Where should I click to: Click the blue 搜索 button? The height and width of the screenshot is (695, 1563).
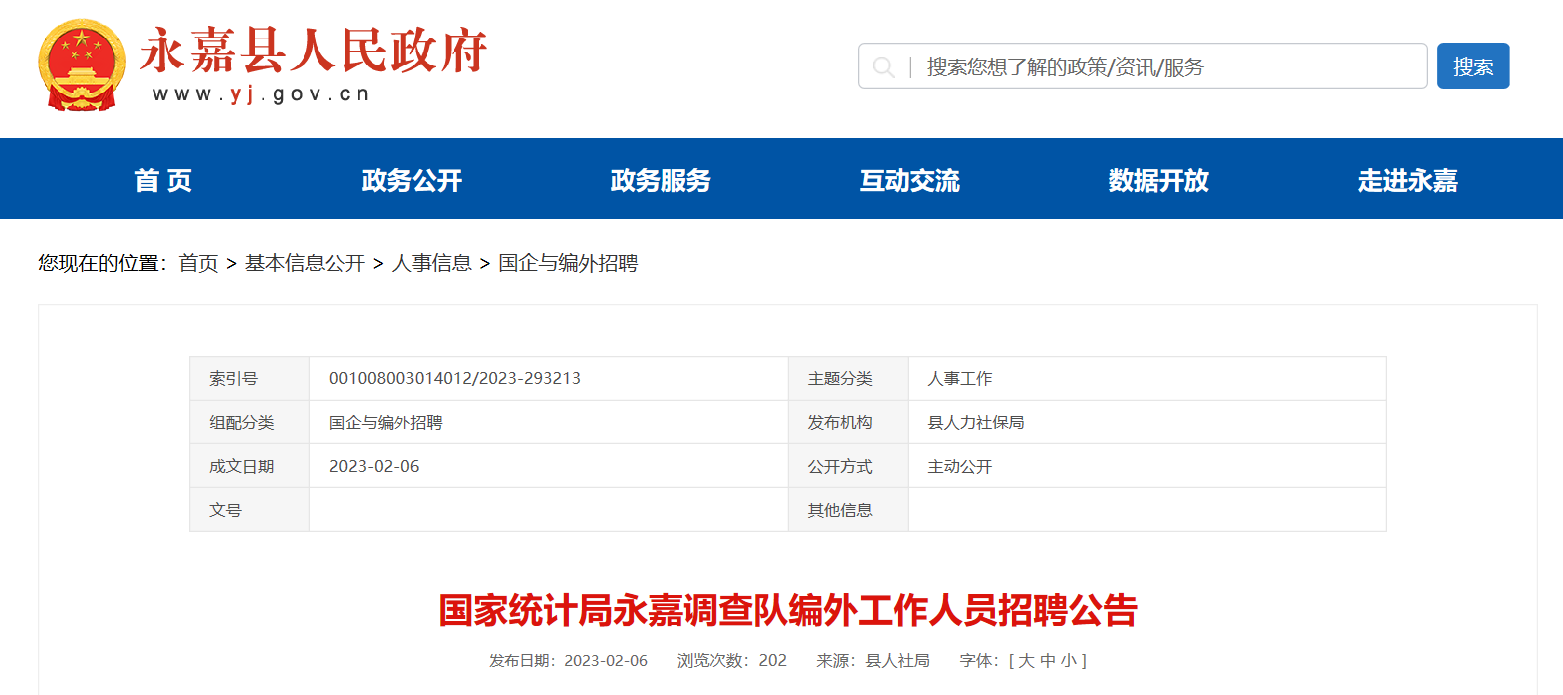1473,66
